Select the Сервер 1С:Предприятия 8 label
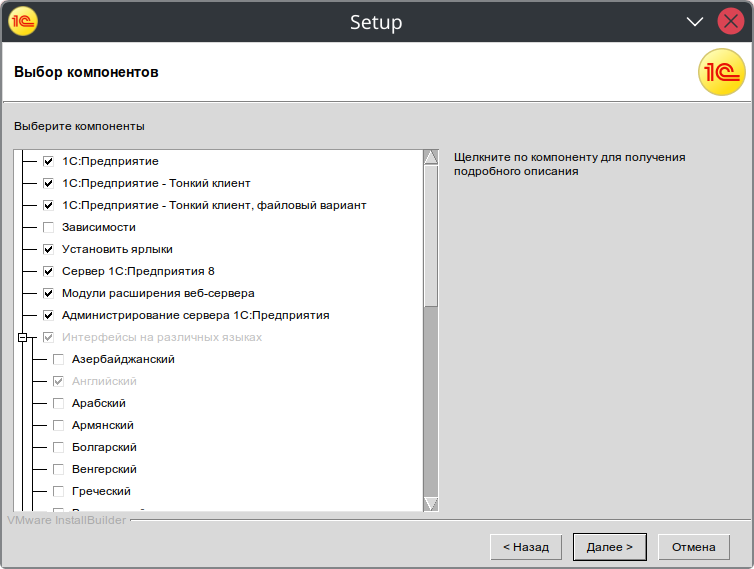 [x=138, y=271]
